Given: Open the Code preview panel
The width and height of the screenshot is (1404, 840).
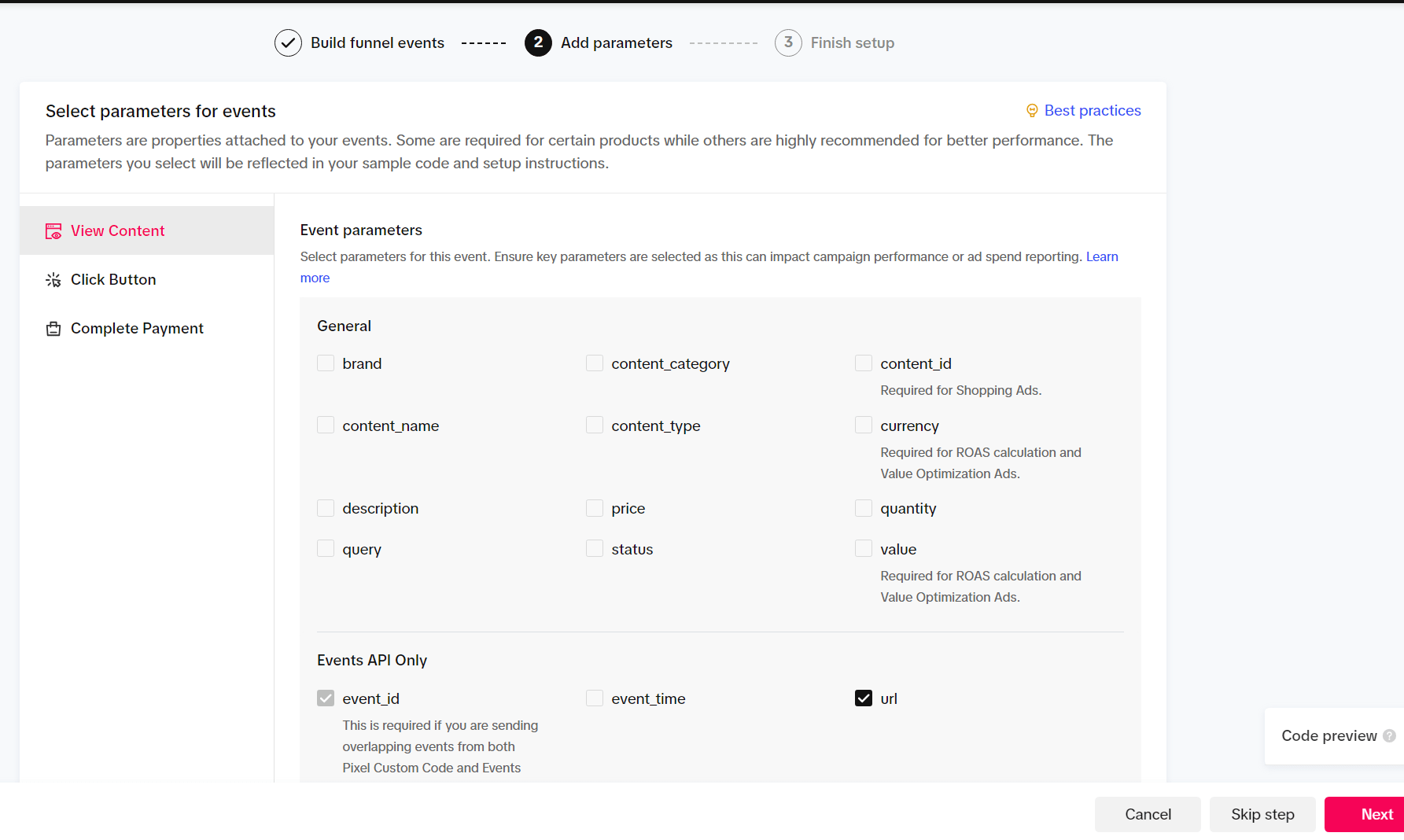Looking at the screenshot, I should pyautogui.click(x=1328, y=736).
